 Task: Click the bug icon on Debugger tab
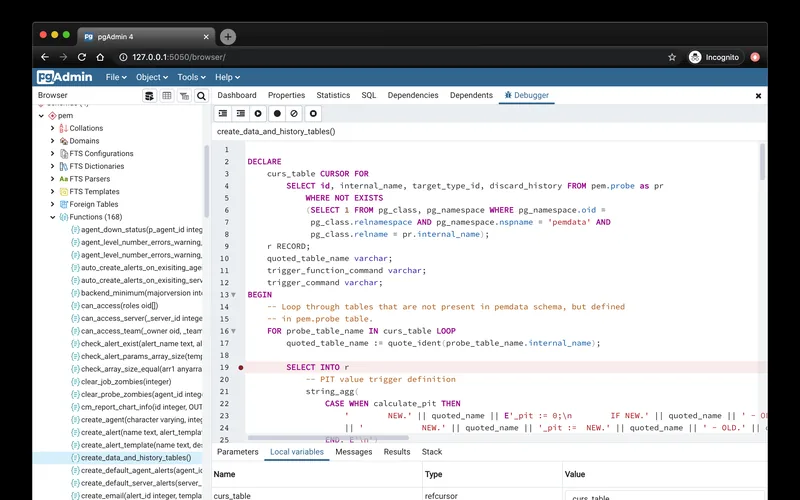[x=508, y=95]
